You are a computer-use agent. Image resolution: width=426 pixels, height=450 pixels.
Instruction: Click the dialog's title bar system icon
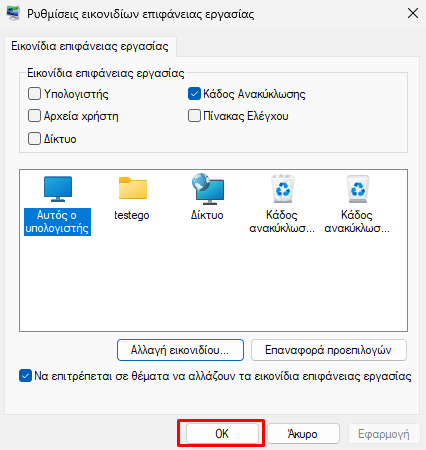pyautogui.click(x=13, y=13)
